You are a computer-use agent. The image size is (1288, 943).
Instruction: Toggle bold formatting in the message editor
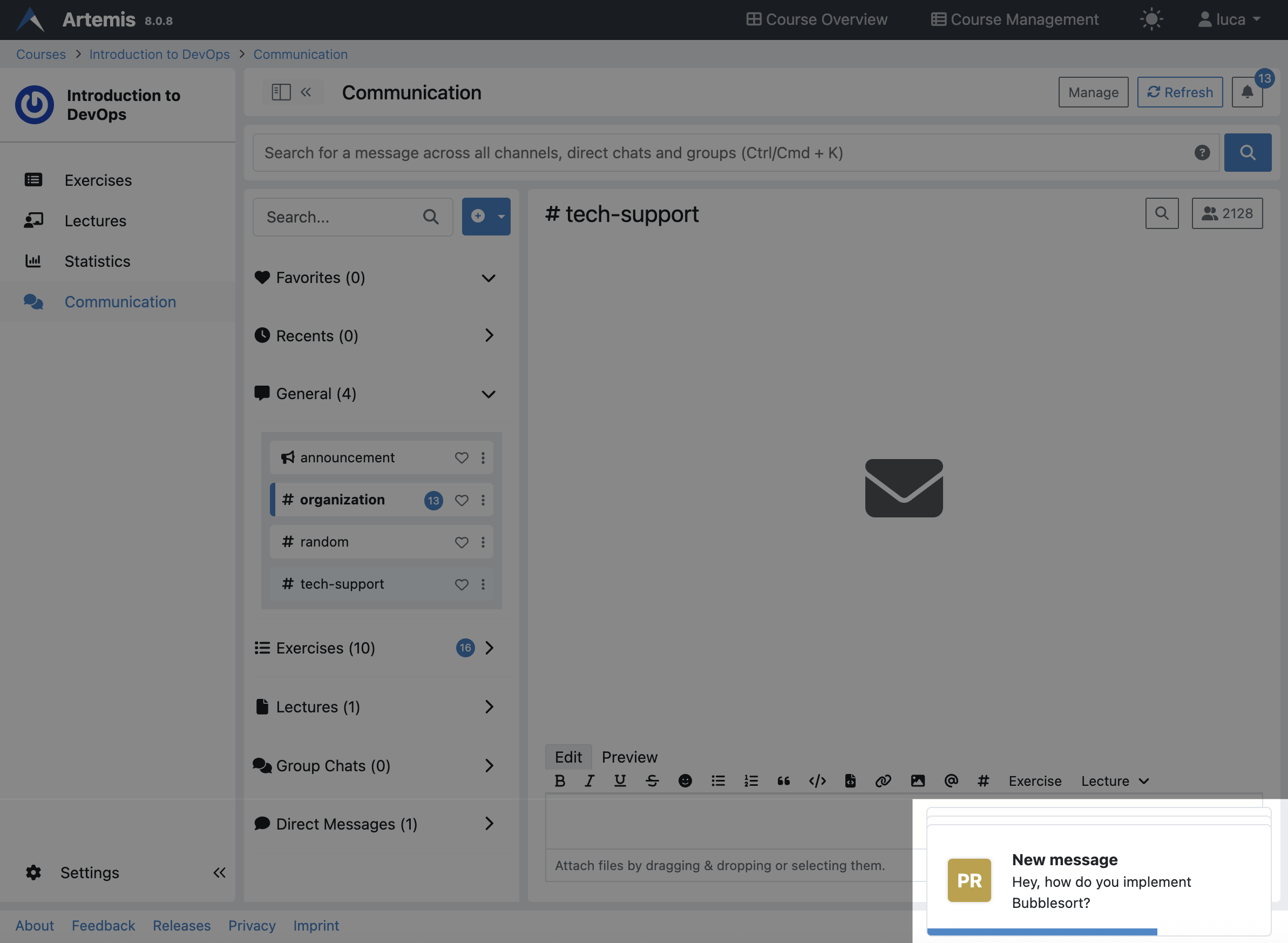[x=560, y=781]
